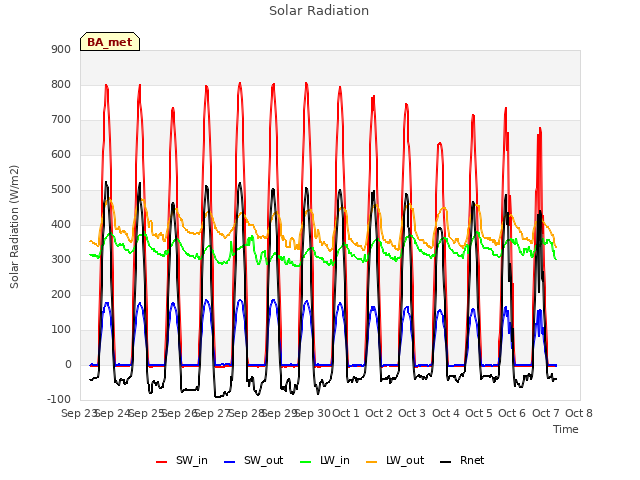Click the Oct 5 x-axis label
Image resolution: width=640 pixels, height=480 pixels.
(479, 413)
